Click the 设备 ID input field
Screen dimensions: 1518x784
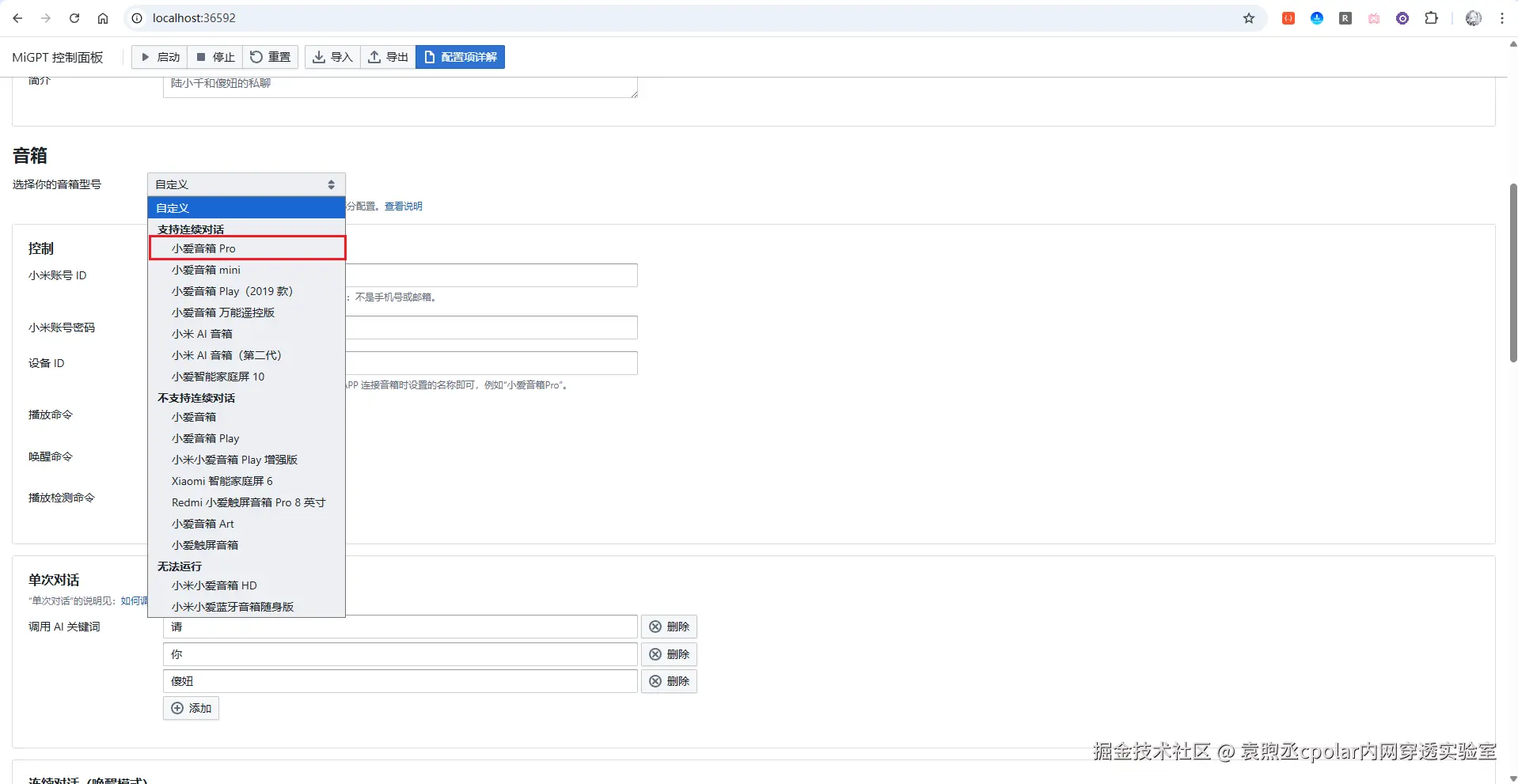click(x=491, y=363)
